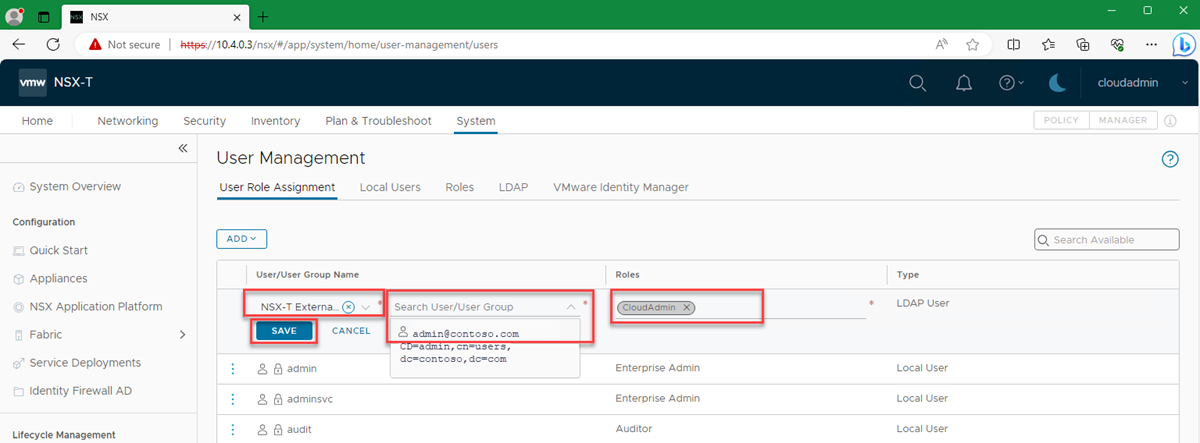Switch to Roles subtab
Image resolution: width=1200 pixels, height=443 pixels.
pos(460,187)
